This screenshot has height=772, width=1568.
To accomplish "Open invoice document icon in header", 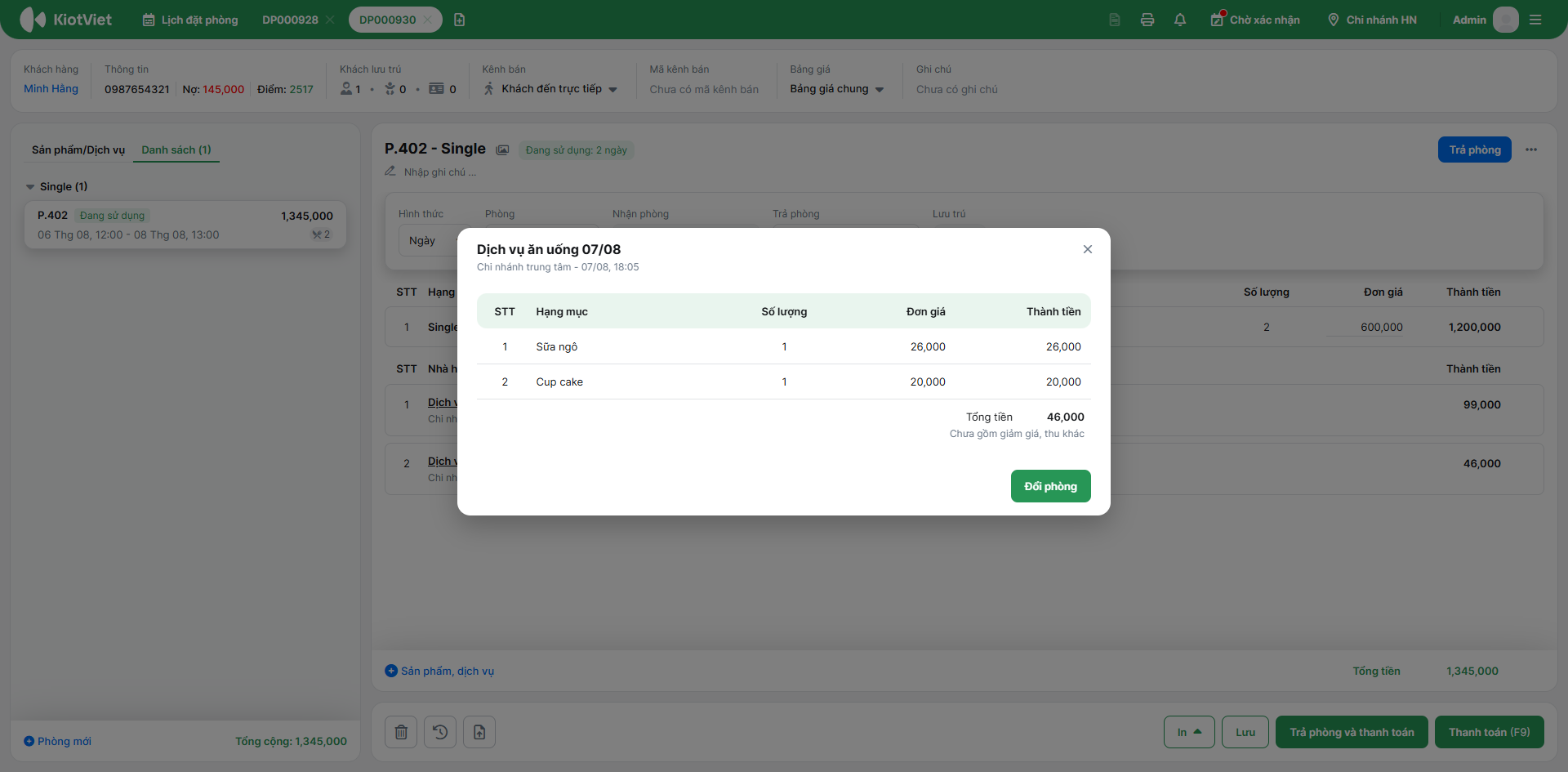I will click(x=1114, y=20).
